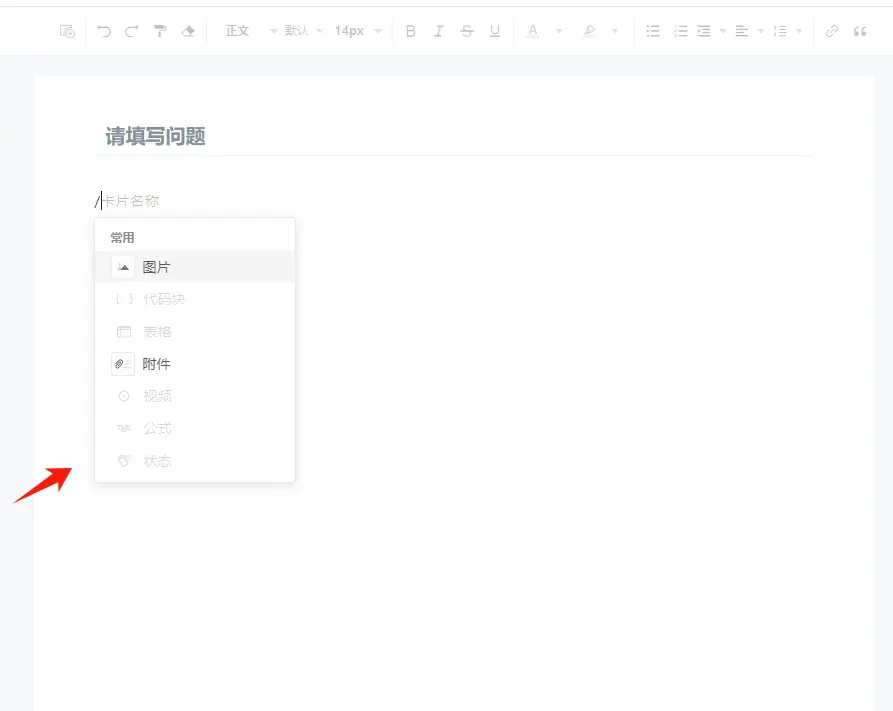Select 代码块 from the card menu
This screenshot has height=711, width=893.
pos(195,299)
